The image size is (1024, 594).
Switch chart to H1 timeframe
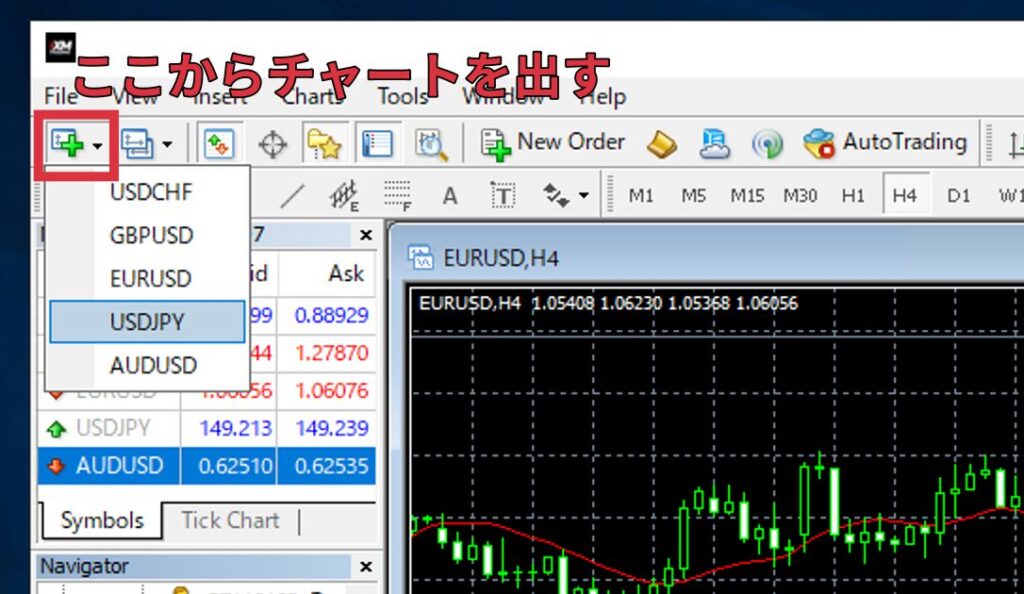(853, 196)
